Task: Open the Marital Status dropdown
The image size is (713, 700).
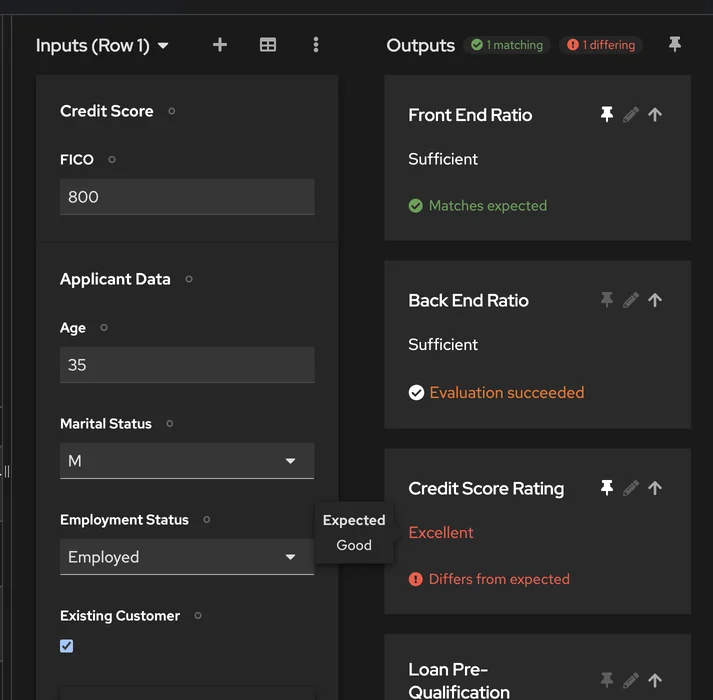Action: tap(187, 461)
